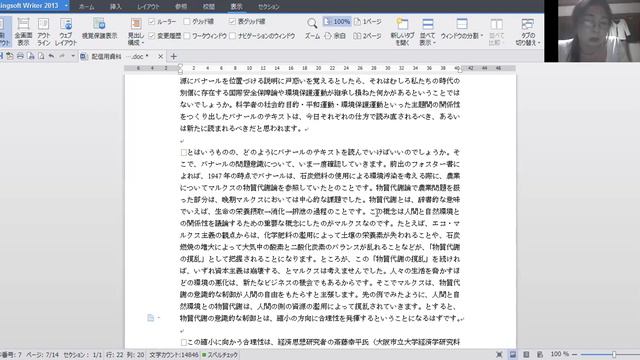The image size is (640, 360).
Task: Open Split Window dropdown (ウィンドウの分割)
Action: point(462,29)
